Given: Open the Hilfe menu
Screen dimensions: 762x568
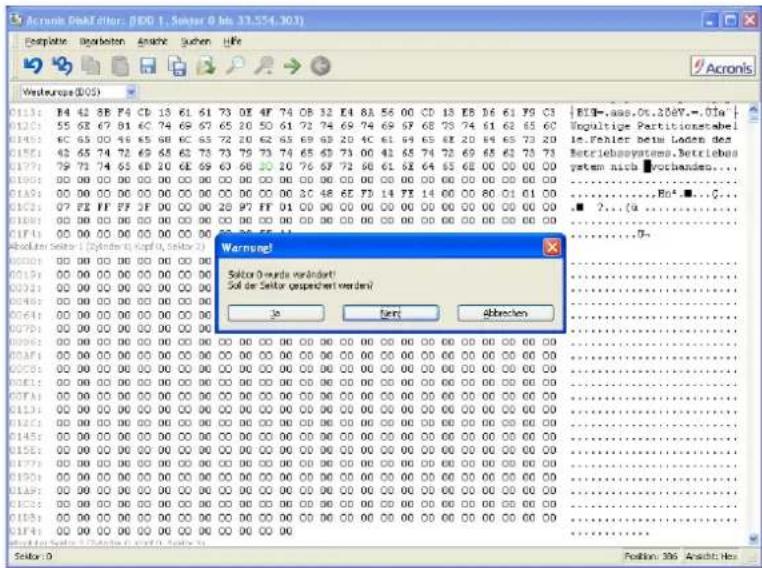Looking at the screenshot, I should coord(232,41).
